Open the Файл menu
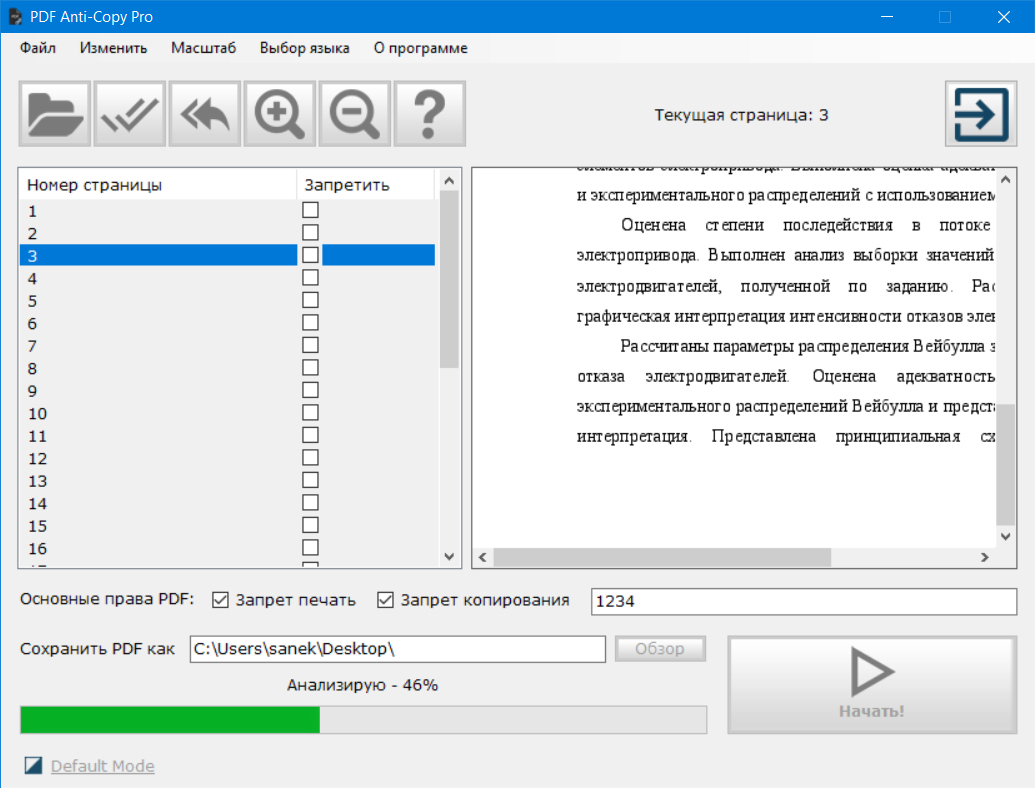This screenshot has height=788, width=1035. tap(38, 48)
